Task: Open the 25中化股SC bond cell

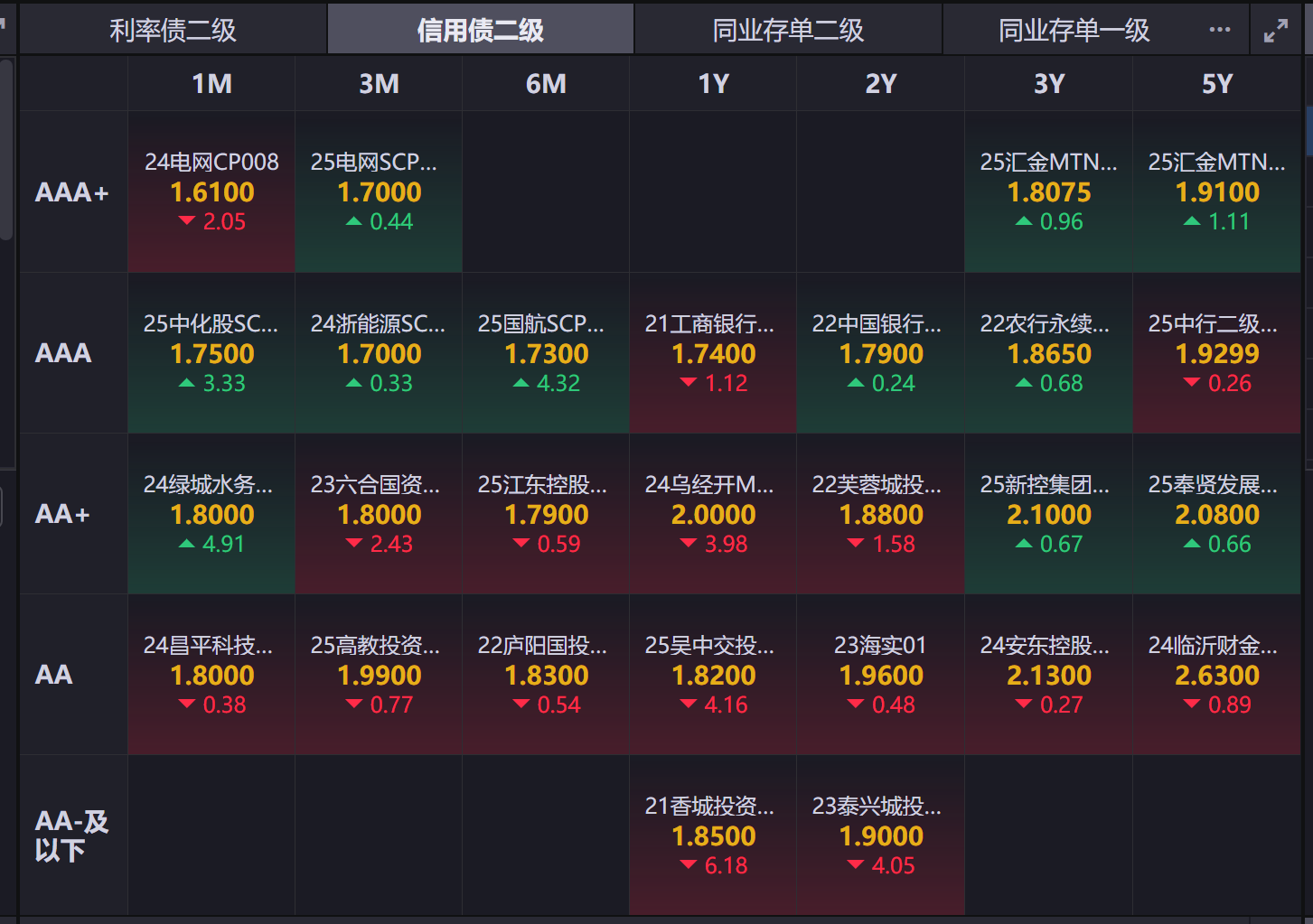Action: coord(211,353)
